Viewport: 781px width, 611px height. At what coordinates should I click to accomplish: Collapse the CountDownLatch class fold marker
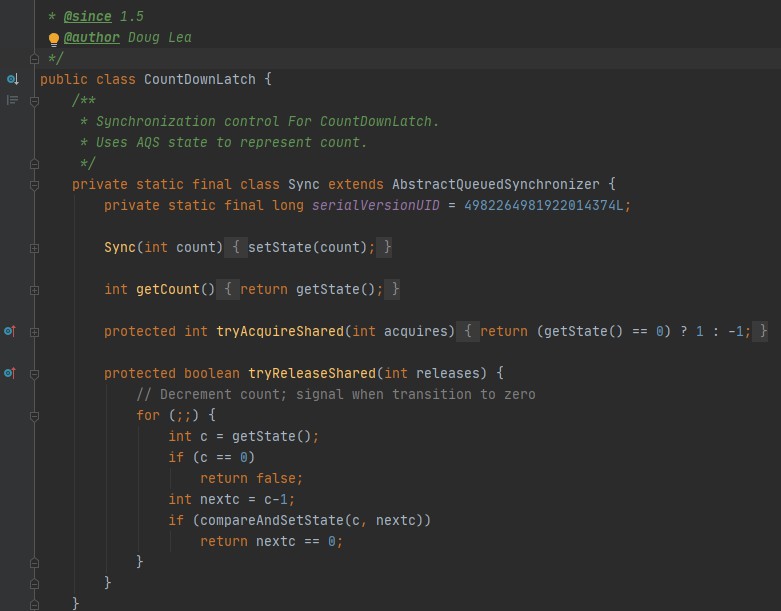tap(34, 79)
